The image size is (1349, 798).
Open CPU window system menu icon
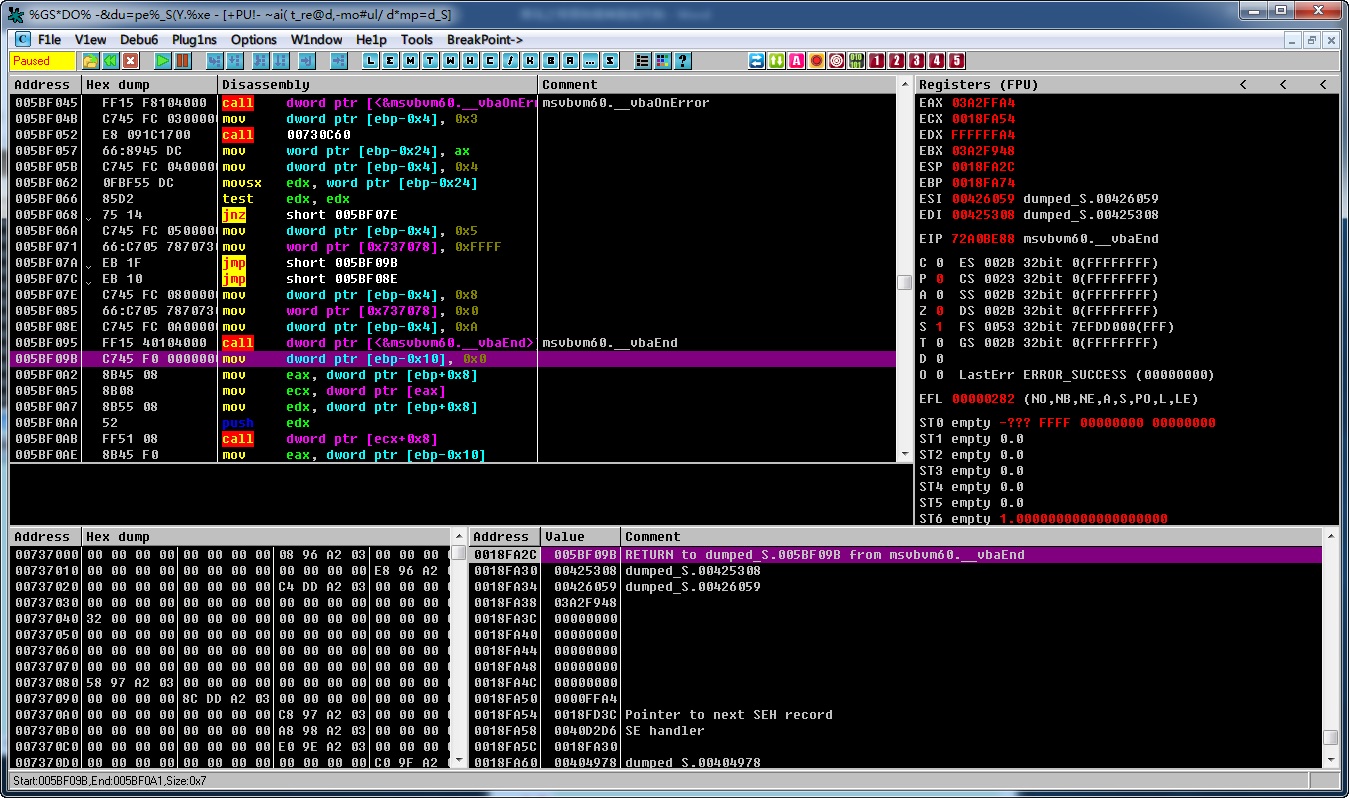pyautogui.click(x=23, y=40)
